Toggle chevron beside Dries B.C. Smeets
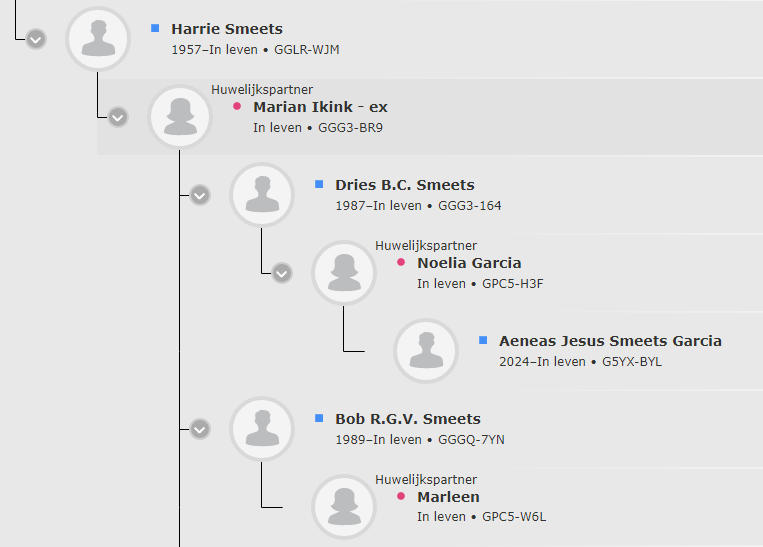 (x=200, y=195)
